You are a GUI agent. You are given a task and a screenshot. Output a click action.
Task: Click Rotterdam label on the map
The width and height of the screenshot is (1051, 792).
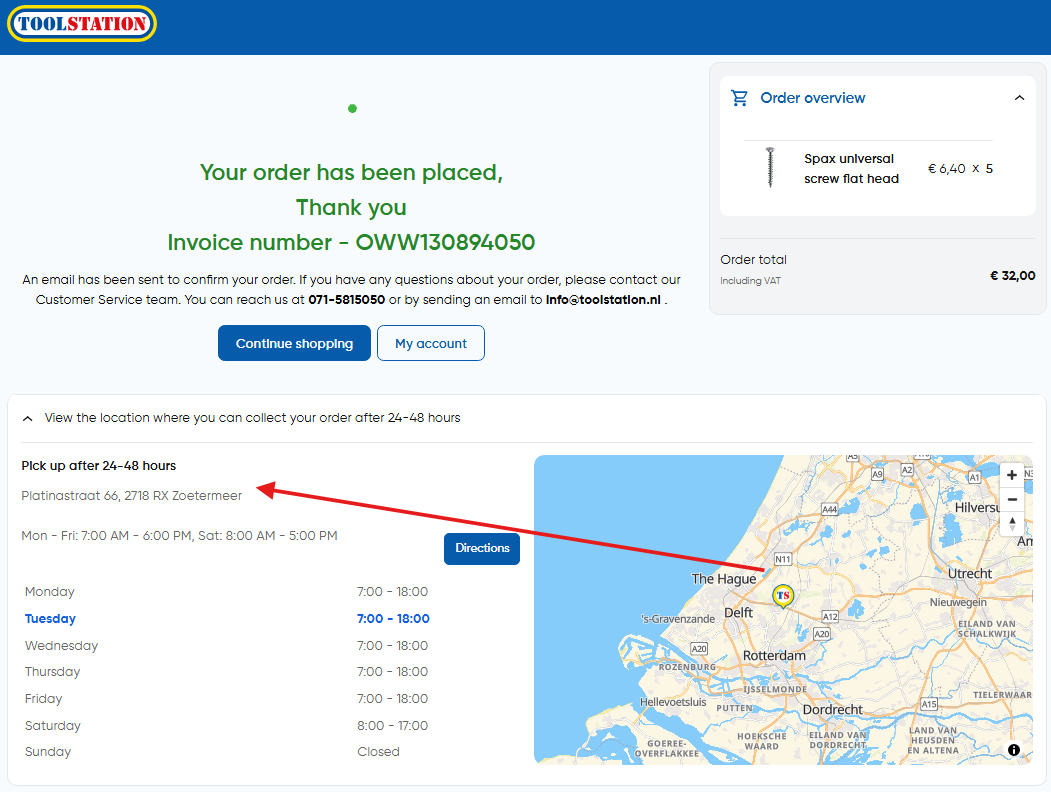(x=774, y=655)
